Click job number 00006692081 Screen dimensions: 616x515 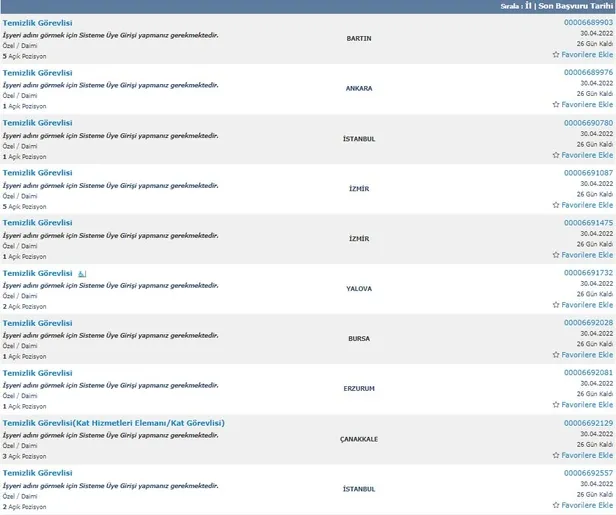coord(588,372)
